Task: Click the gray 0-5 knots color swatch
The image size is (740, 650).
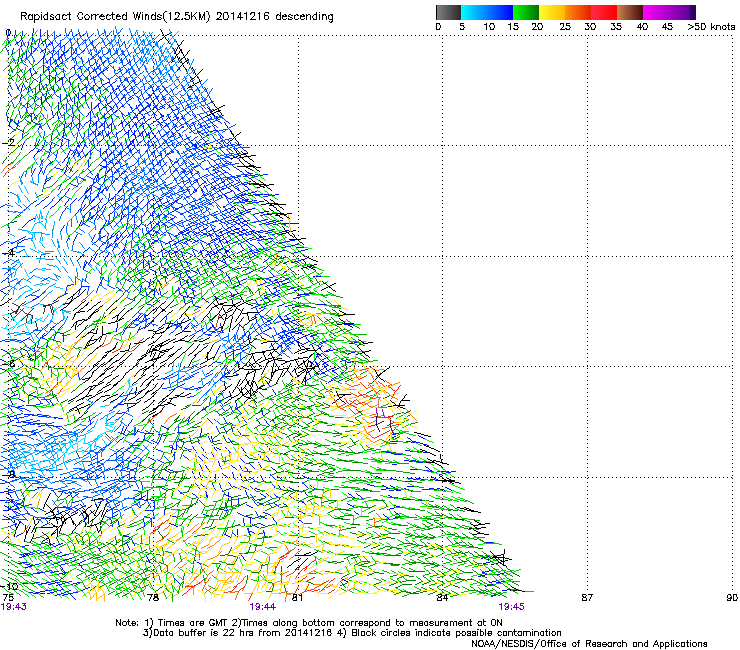Action: (448, 12)
